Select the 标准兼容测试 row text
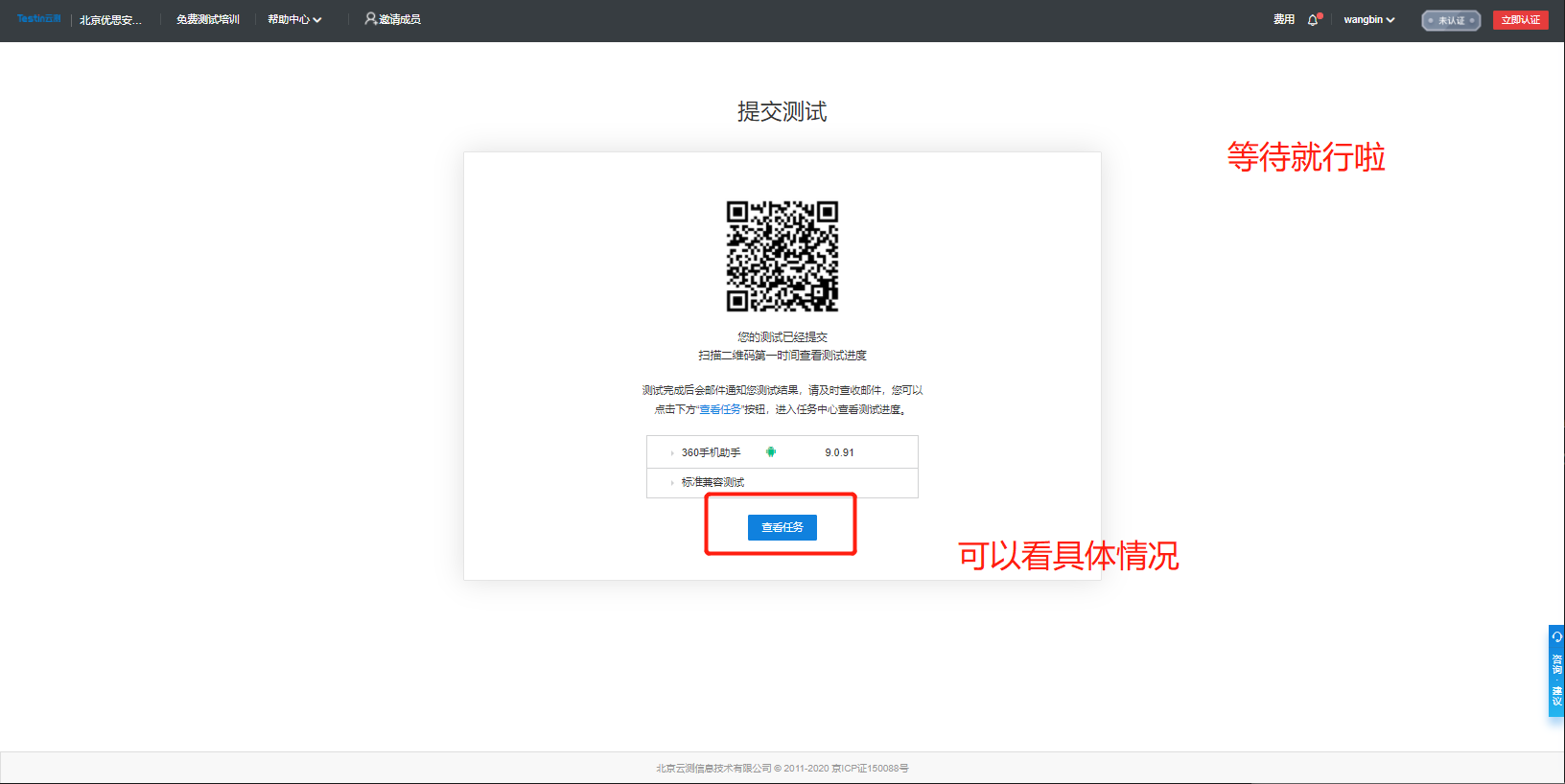Viewport: 1565px width, 784px height. click(x=712, y=482)
